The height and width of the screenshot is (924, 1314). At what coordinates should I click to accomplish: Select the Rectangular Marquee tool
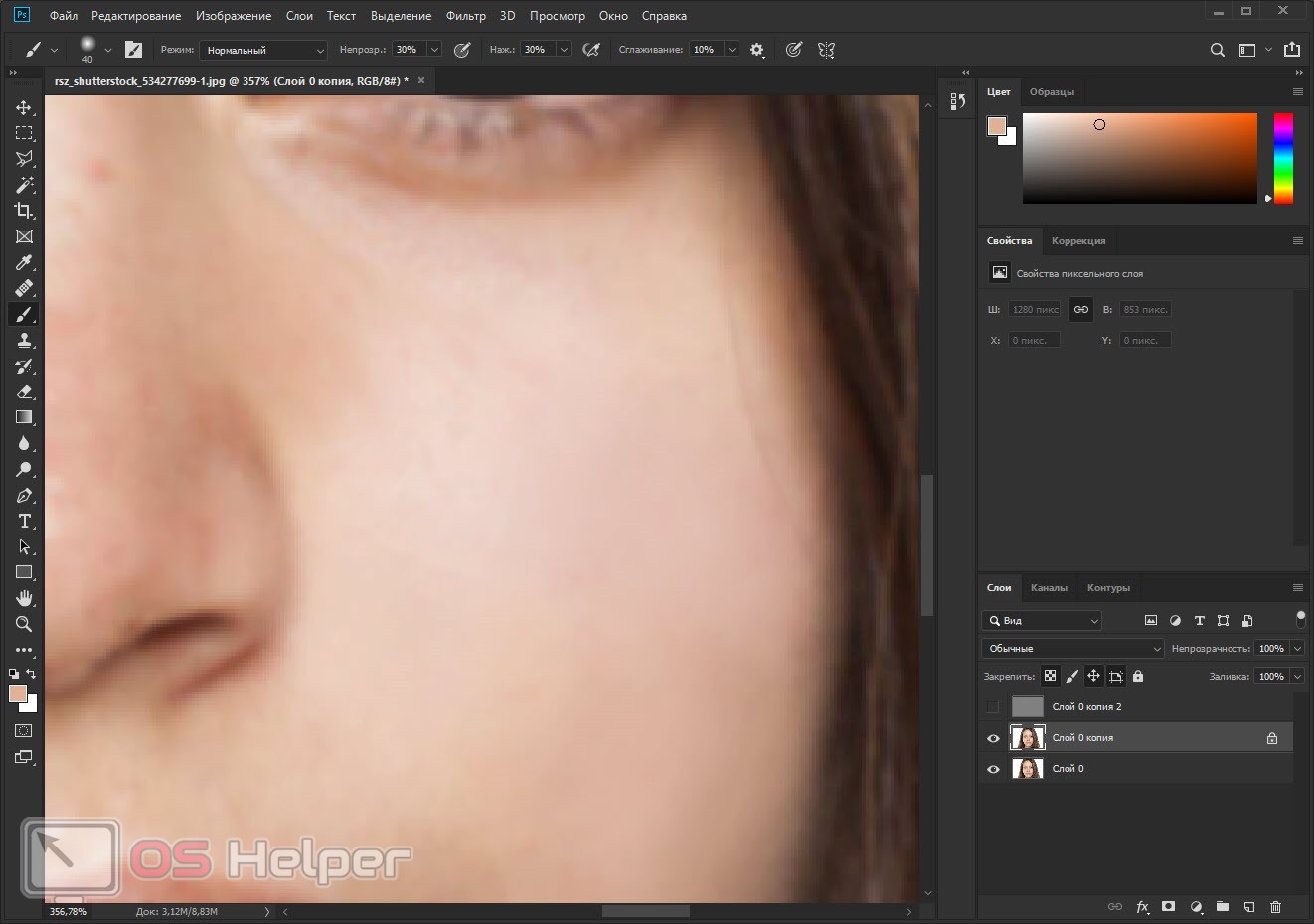click(24, 133)
